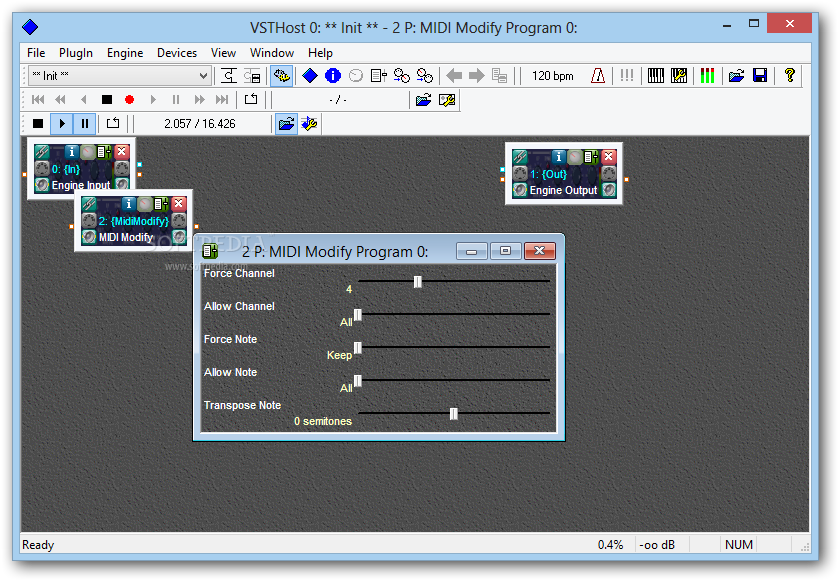839x581 pixels.
Task: Click skip-to-end in the recorder row
Action: 222,100
